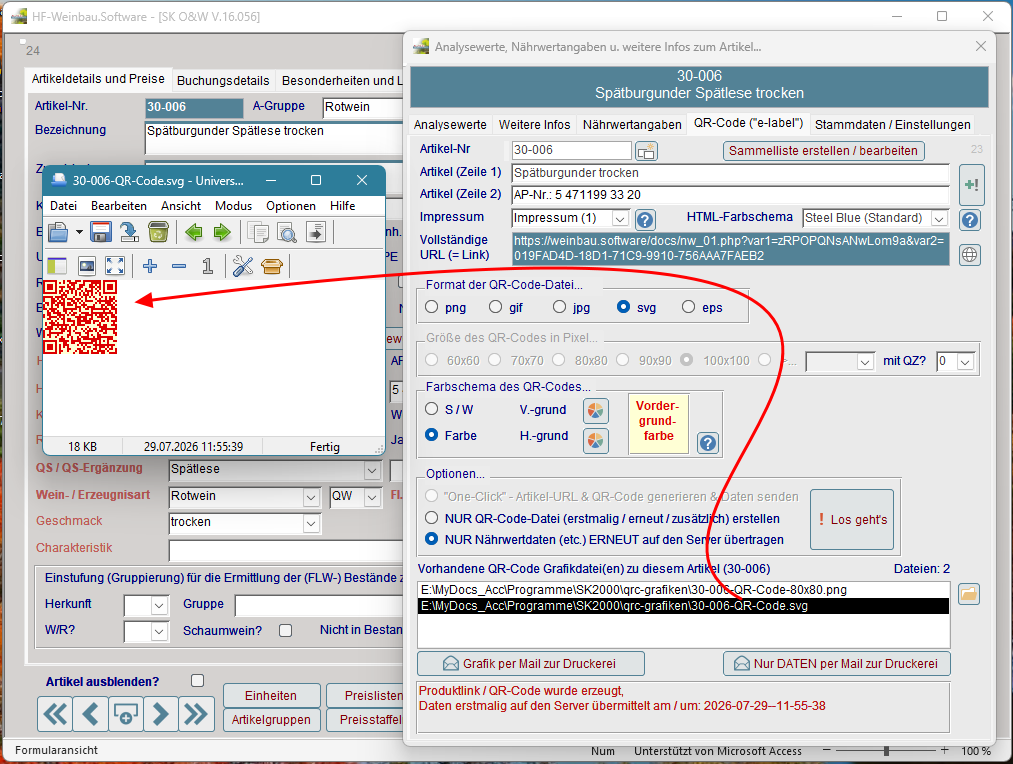Open folder icon next to QR-Code file list
Viewport: 1013px width, 764px height.
point(968,594)
